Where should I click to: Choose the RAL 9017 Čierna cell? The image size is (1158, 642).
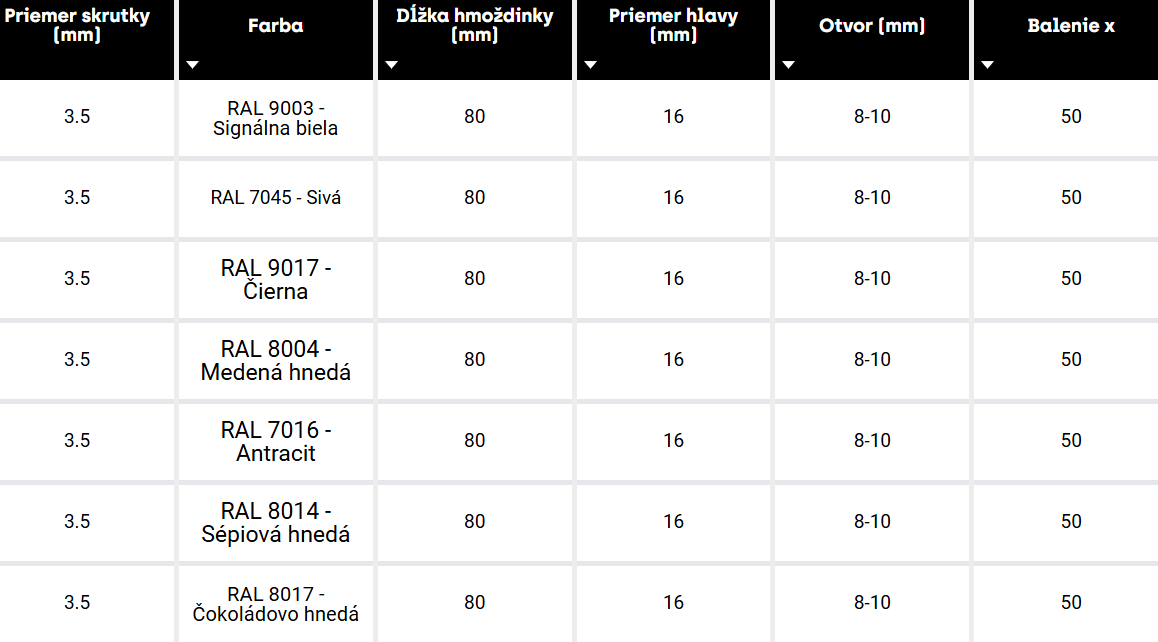[x=276, y=280]
